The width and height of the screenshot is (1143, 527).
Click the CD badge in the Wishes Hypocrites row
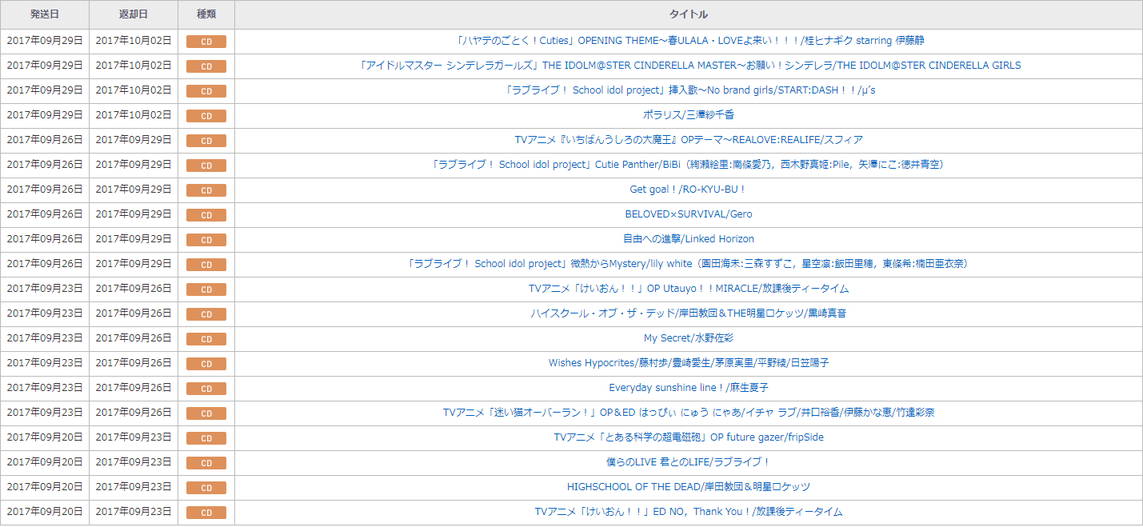(206, 364)
